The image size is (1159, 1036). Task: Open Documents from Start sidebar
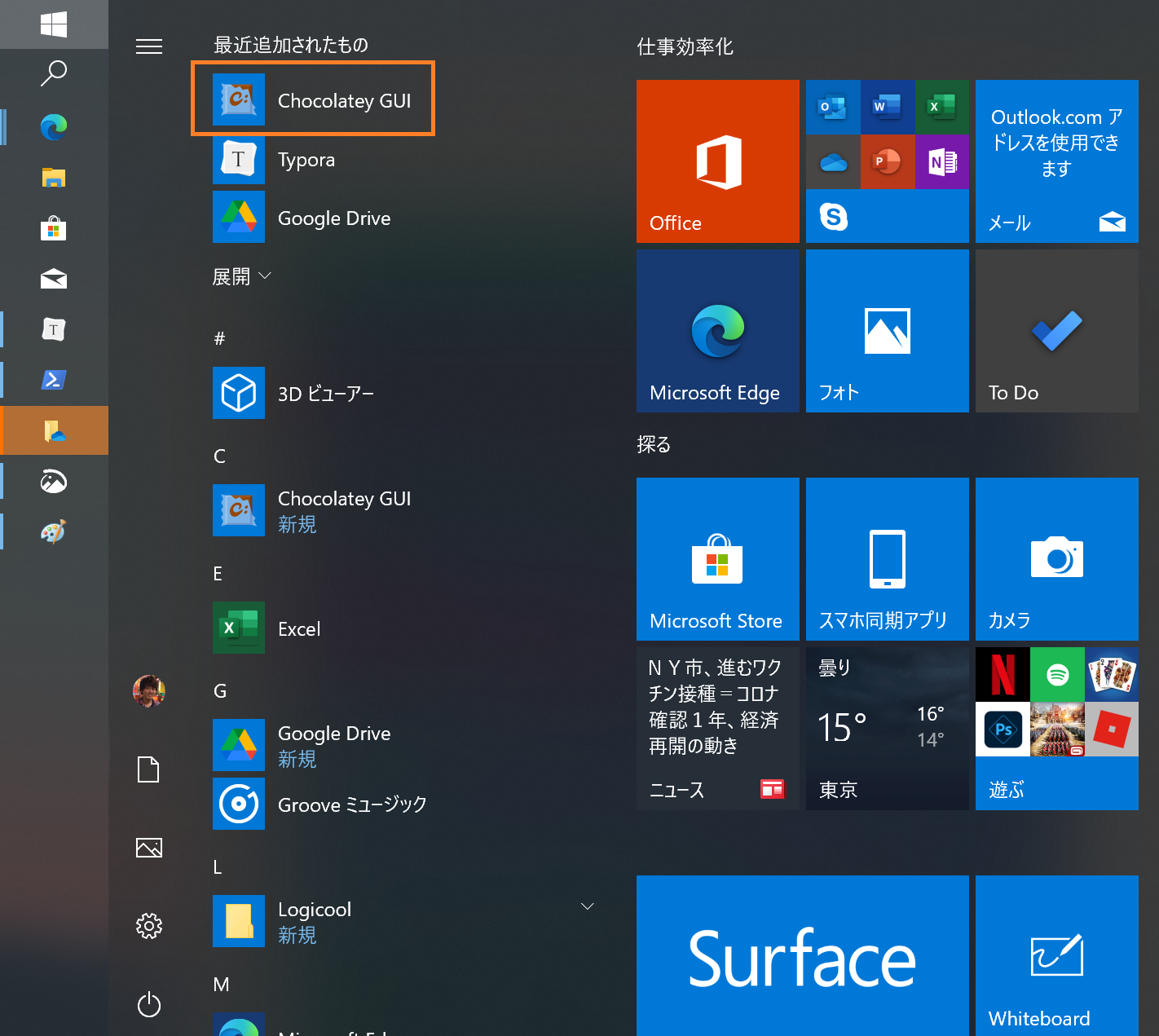(149, 769)
